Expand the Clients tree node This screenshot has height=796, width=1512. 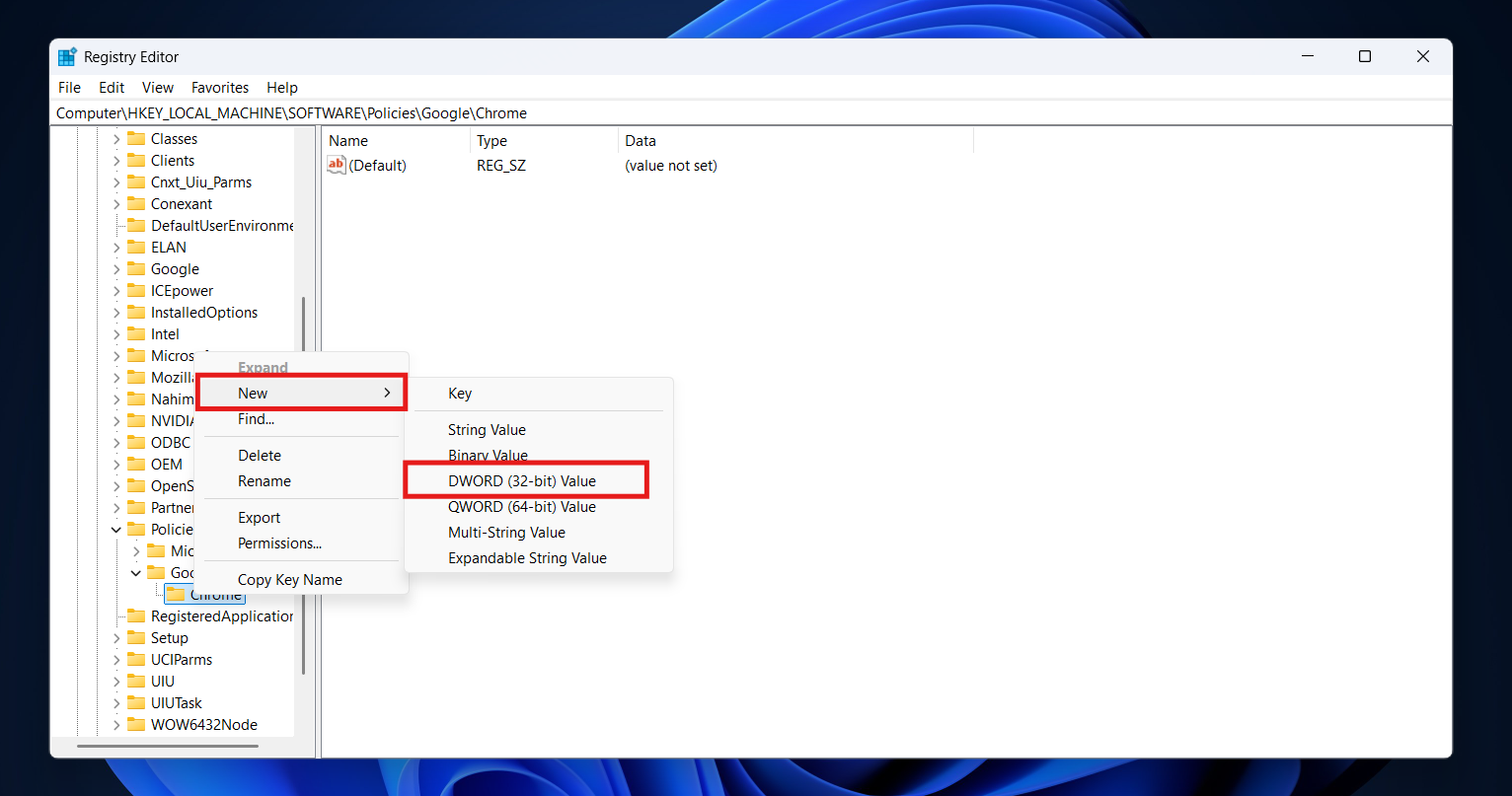pyautogui.click(x=116, y=161)
